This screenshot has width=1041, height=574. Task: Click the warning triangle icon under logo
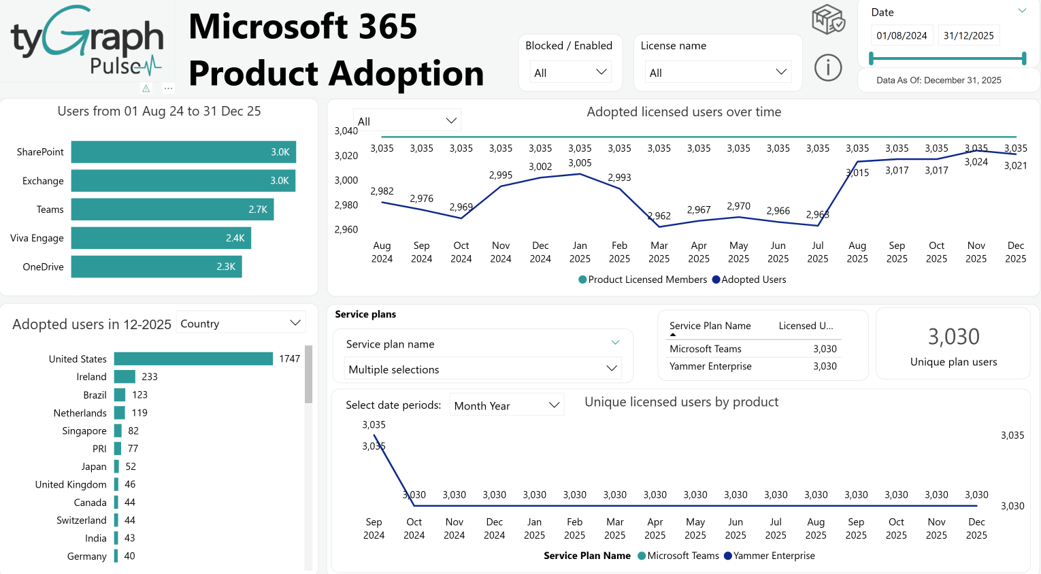[146, 88]
